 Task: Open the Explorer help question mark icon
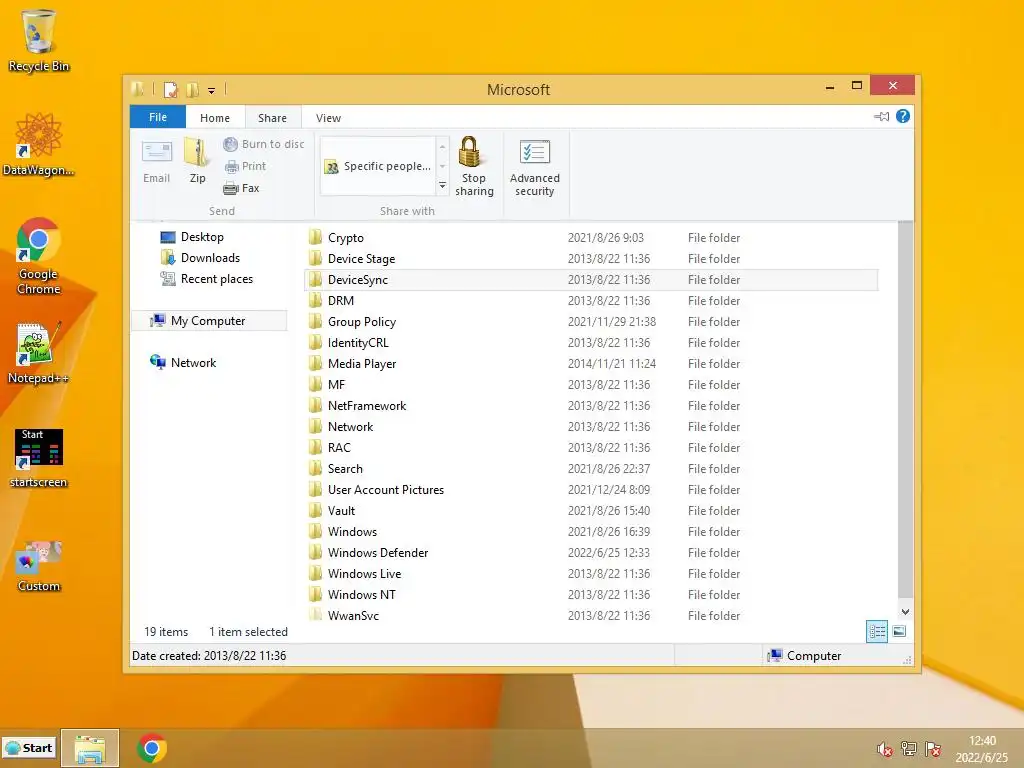click(x=903, y=116)
